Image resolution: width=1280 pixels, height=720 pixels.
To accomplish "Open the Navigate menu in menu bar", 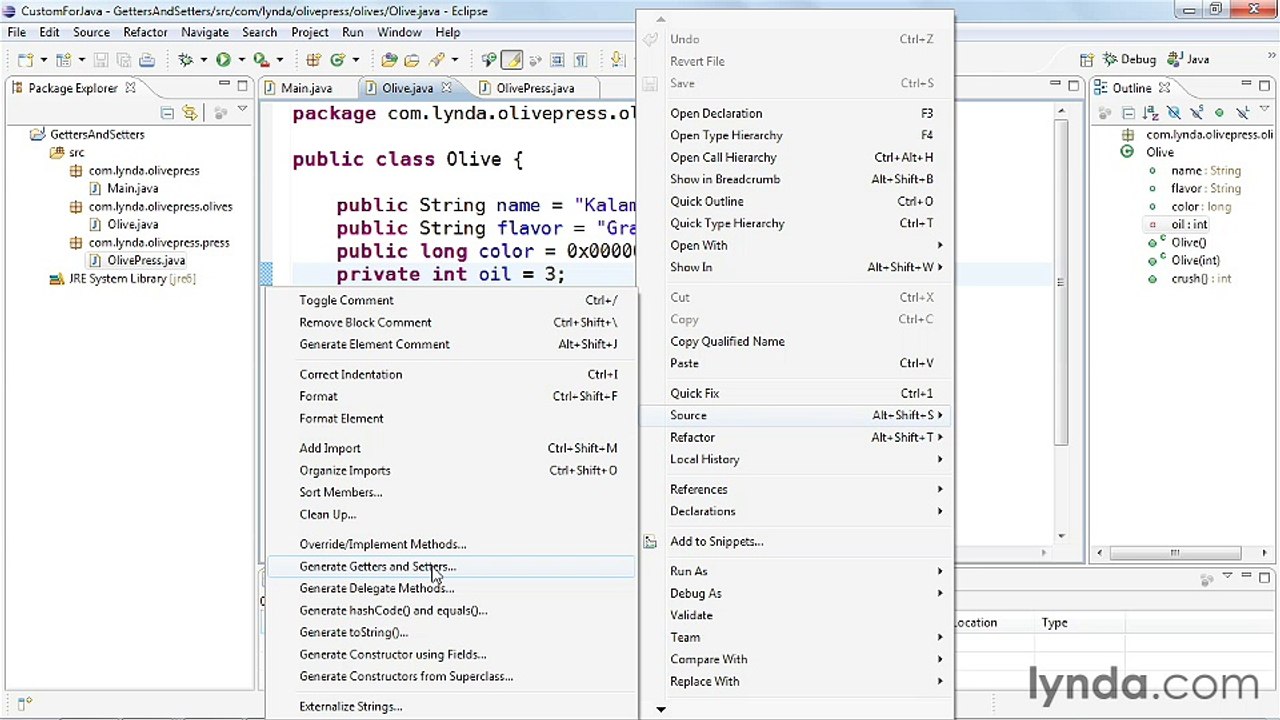I will pyautogui.click(x=205, y=32).
